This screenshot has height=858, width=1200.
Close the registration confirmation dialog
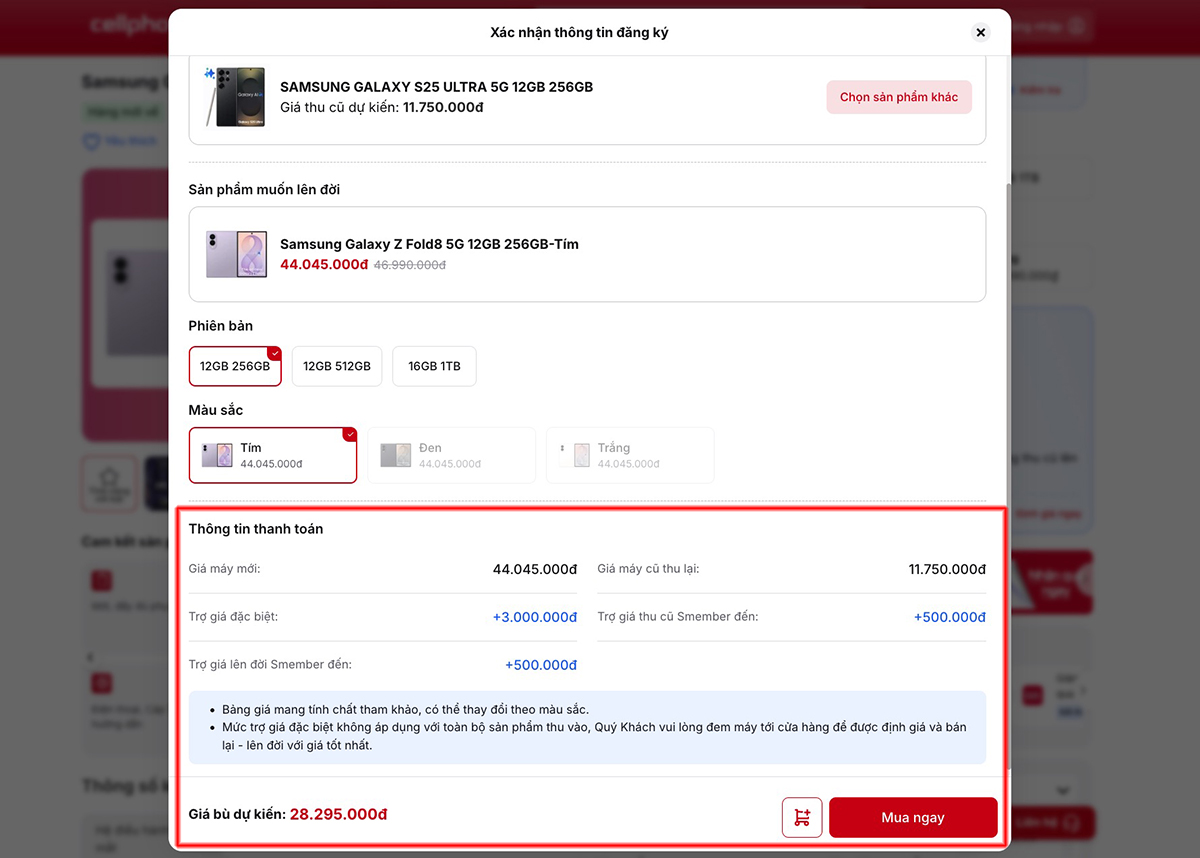pos(980,32)
